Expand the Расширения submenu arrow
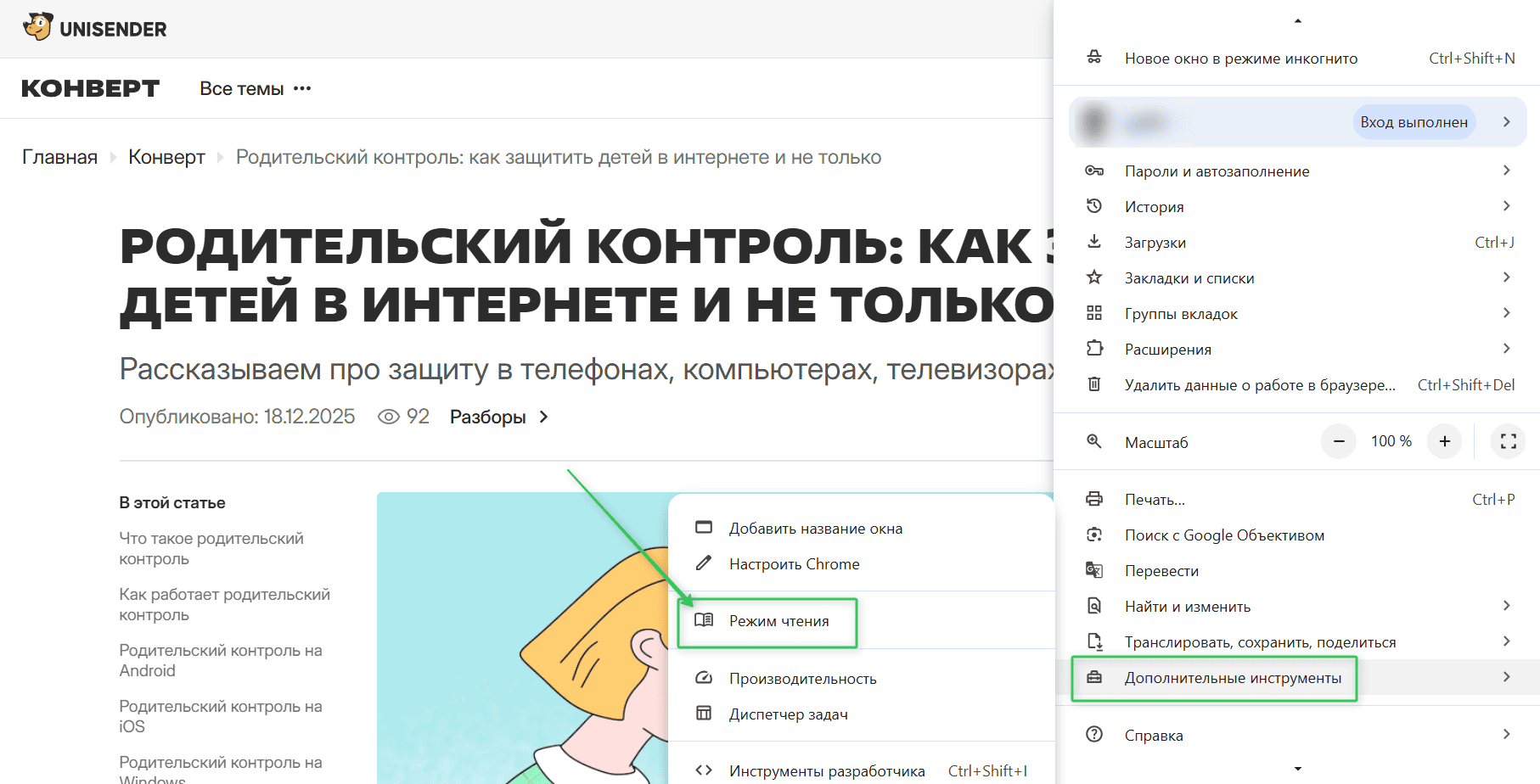This screenshot has width=1540, height=784. pos(1506,349)
